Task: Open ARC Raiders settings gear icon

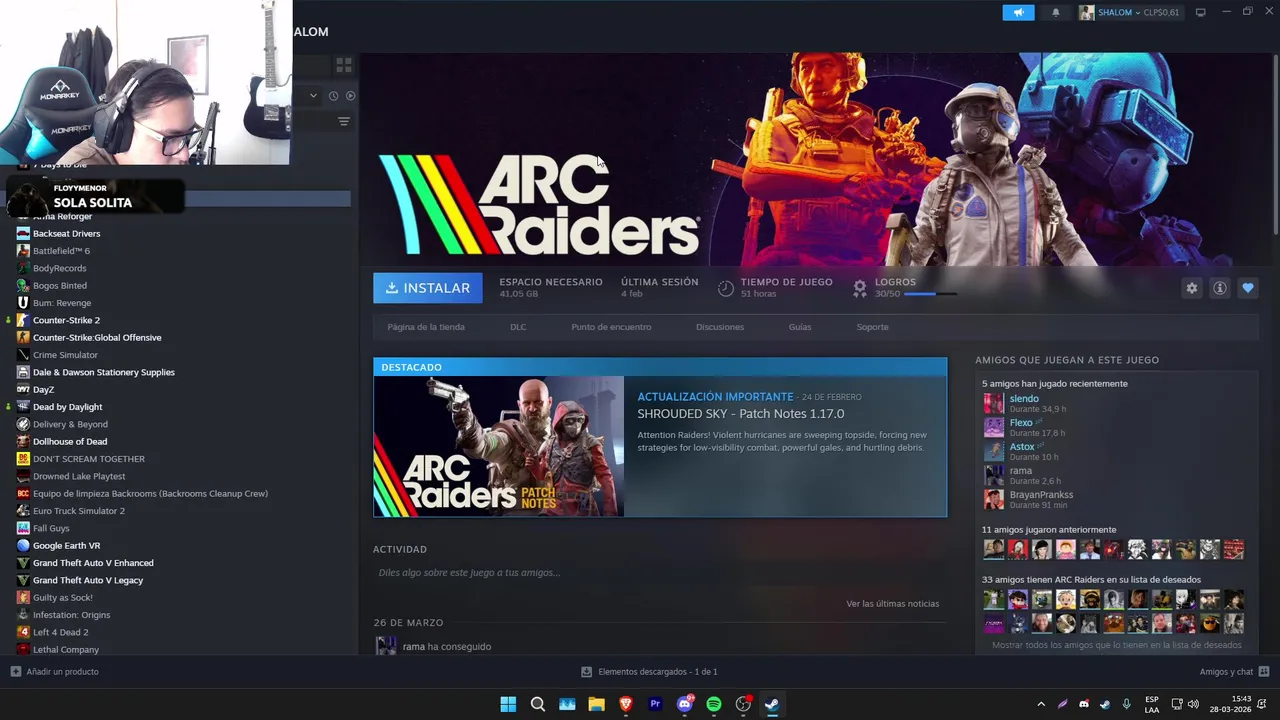Action: point(1191,288)
